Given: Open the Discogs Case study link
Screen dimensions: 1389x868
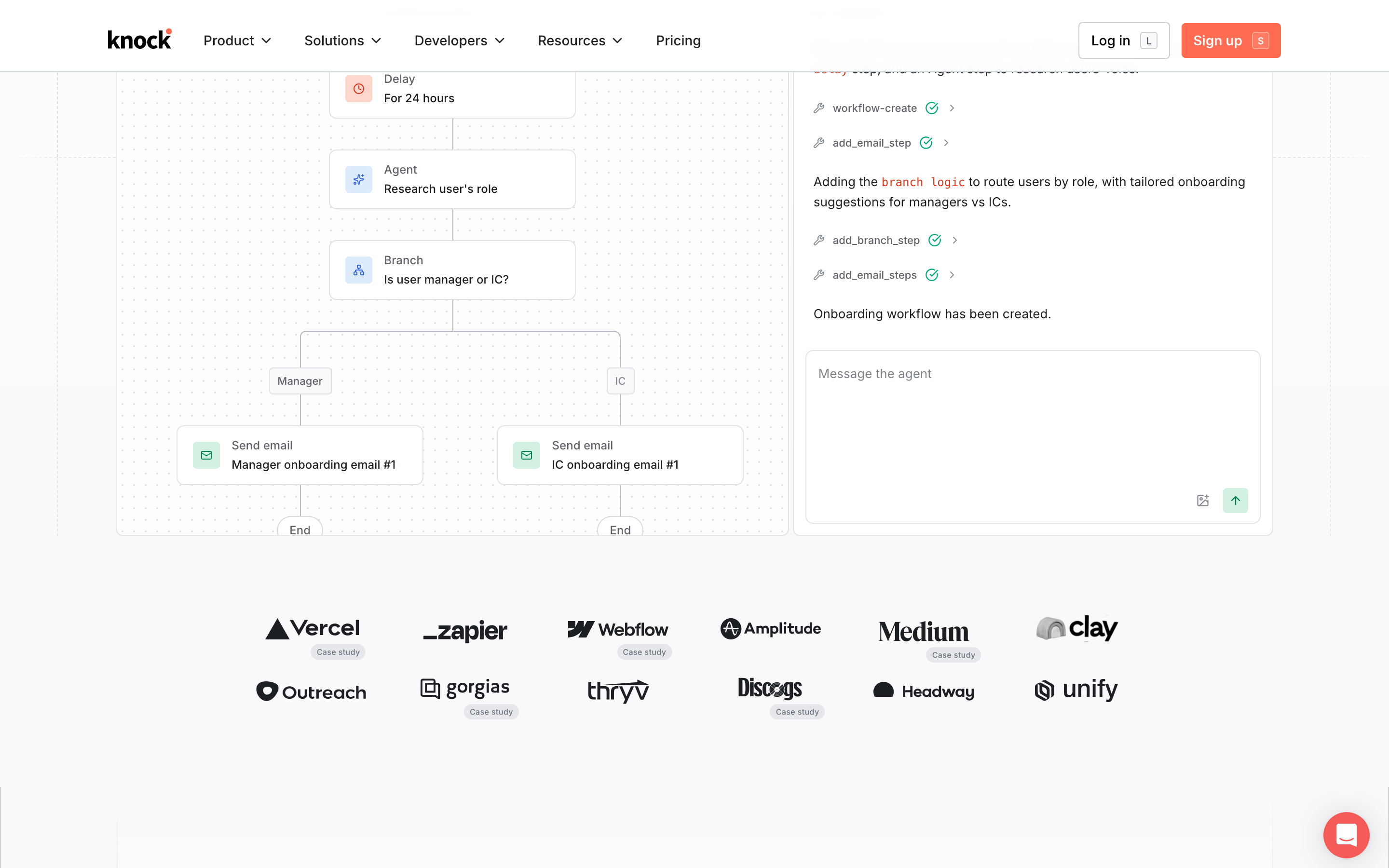Looking at the screenshot, I should click(x=797, y=712).
